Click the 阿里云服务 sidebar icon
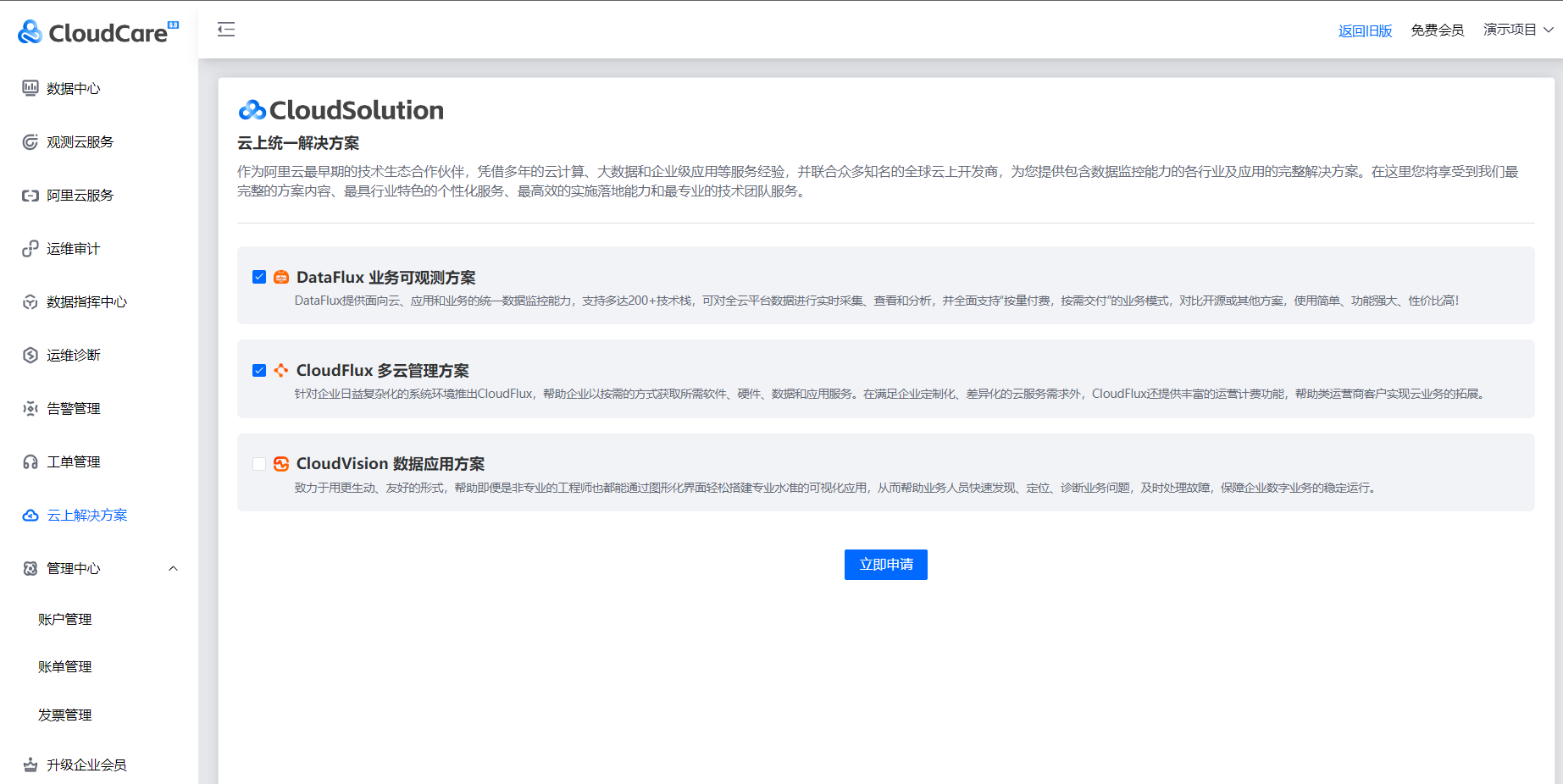 coord(30,195)
